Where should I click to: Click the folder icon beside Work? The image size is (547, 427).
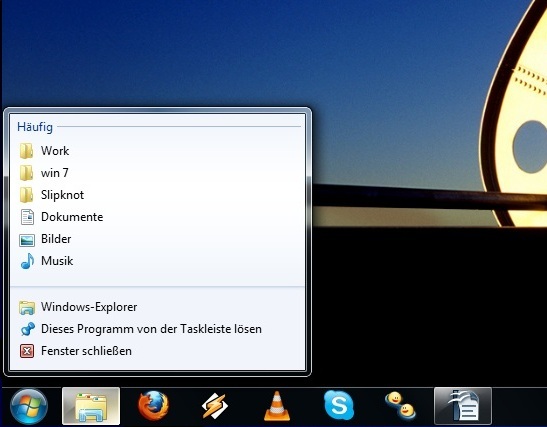27,151
